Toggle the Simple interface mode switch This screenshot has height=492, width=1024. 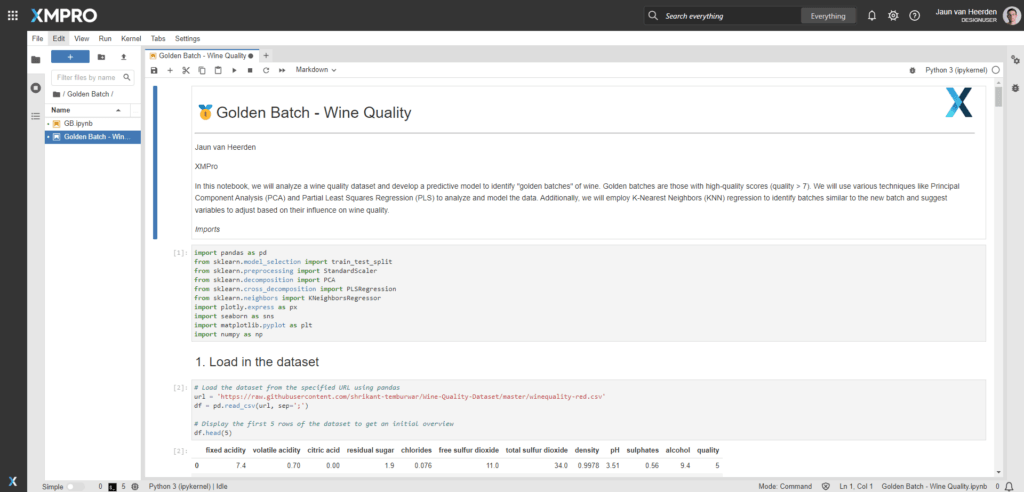point(75,486)
